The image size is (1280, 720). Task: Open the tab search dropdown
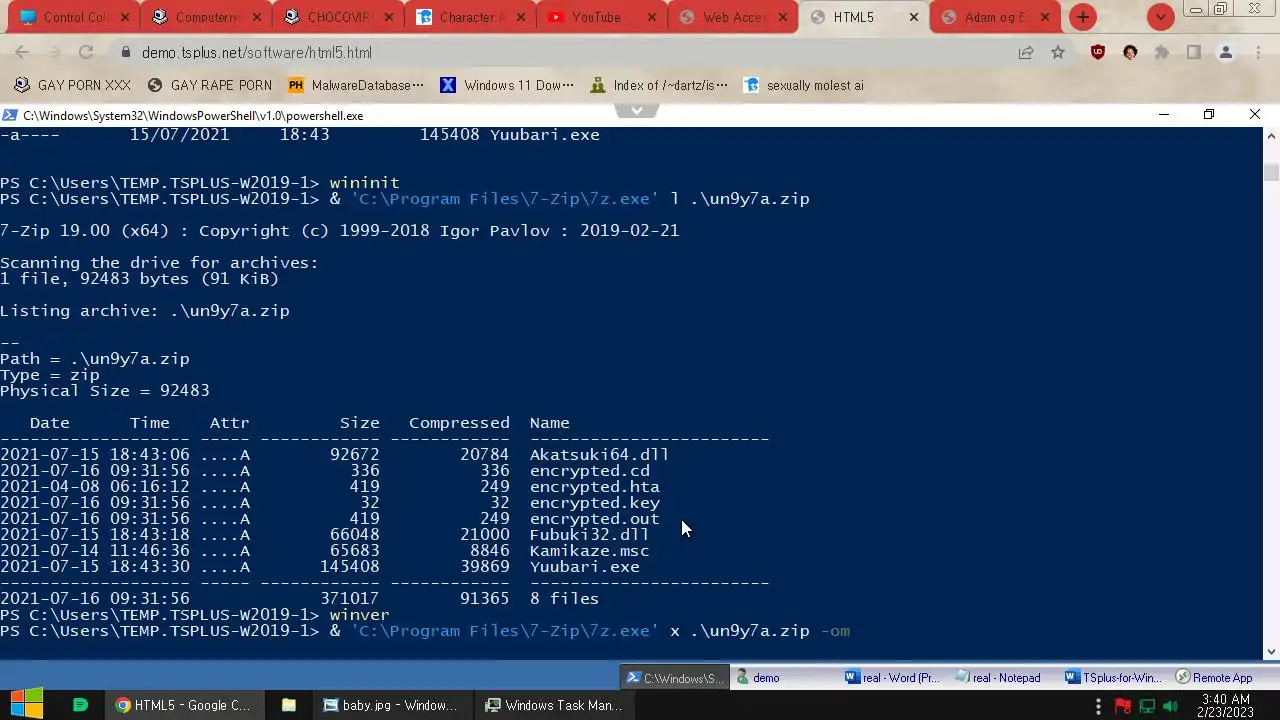[x=1160, y=17]
